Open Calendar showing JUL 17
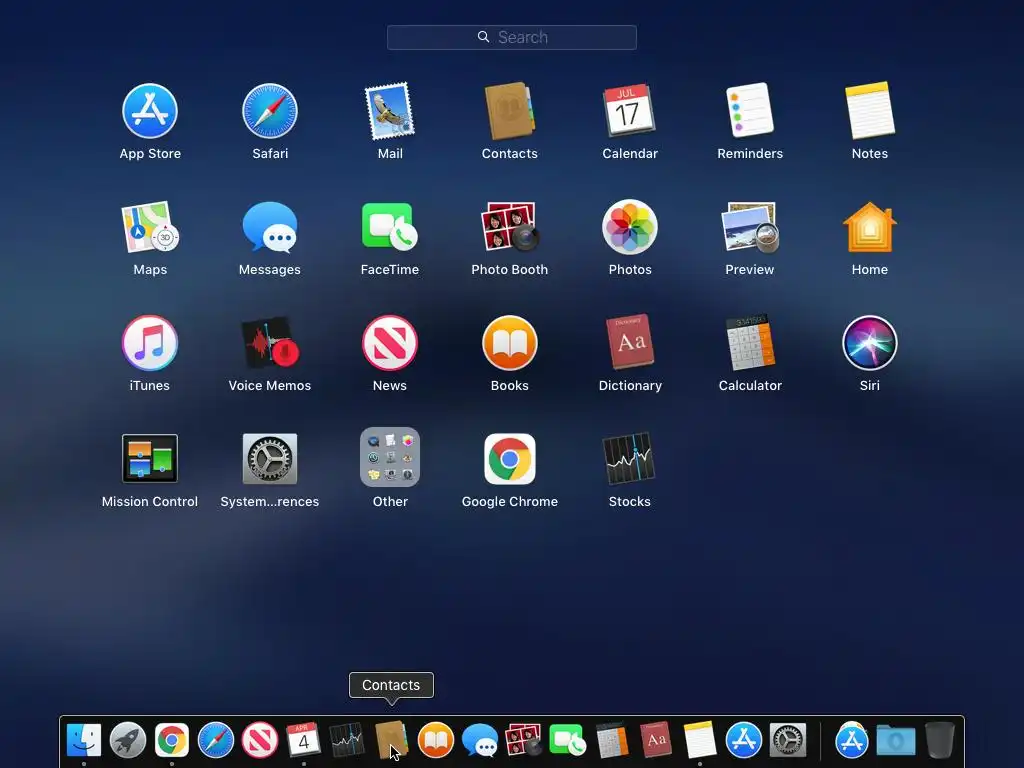The width and height of the screenshot is (1024, 768). pos(630,111)
